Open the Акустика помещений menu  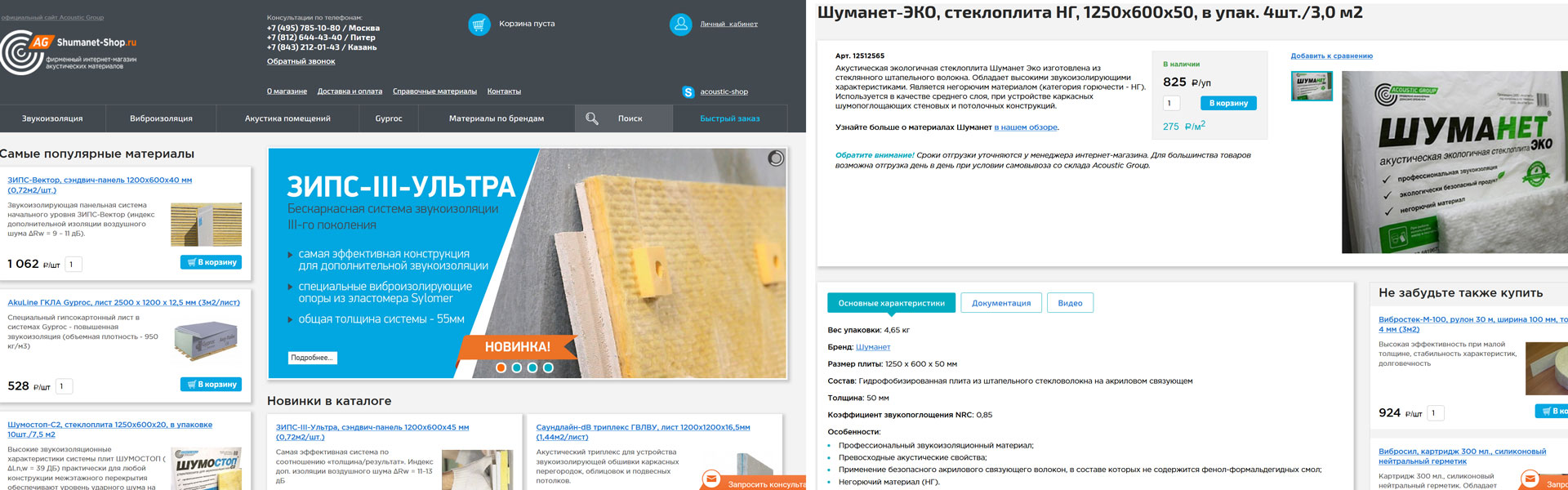click(x=287, y=118)
